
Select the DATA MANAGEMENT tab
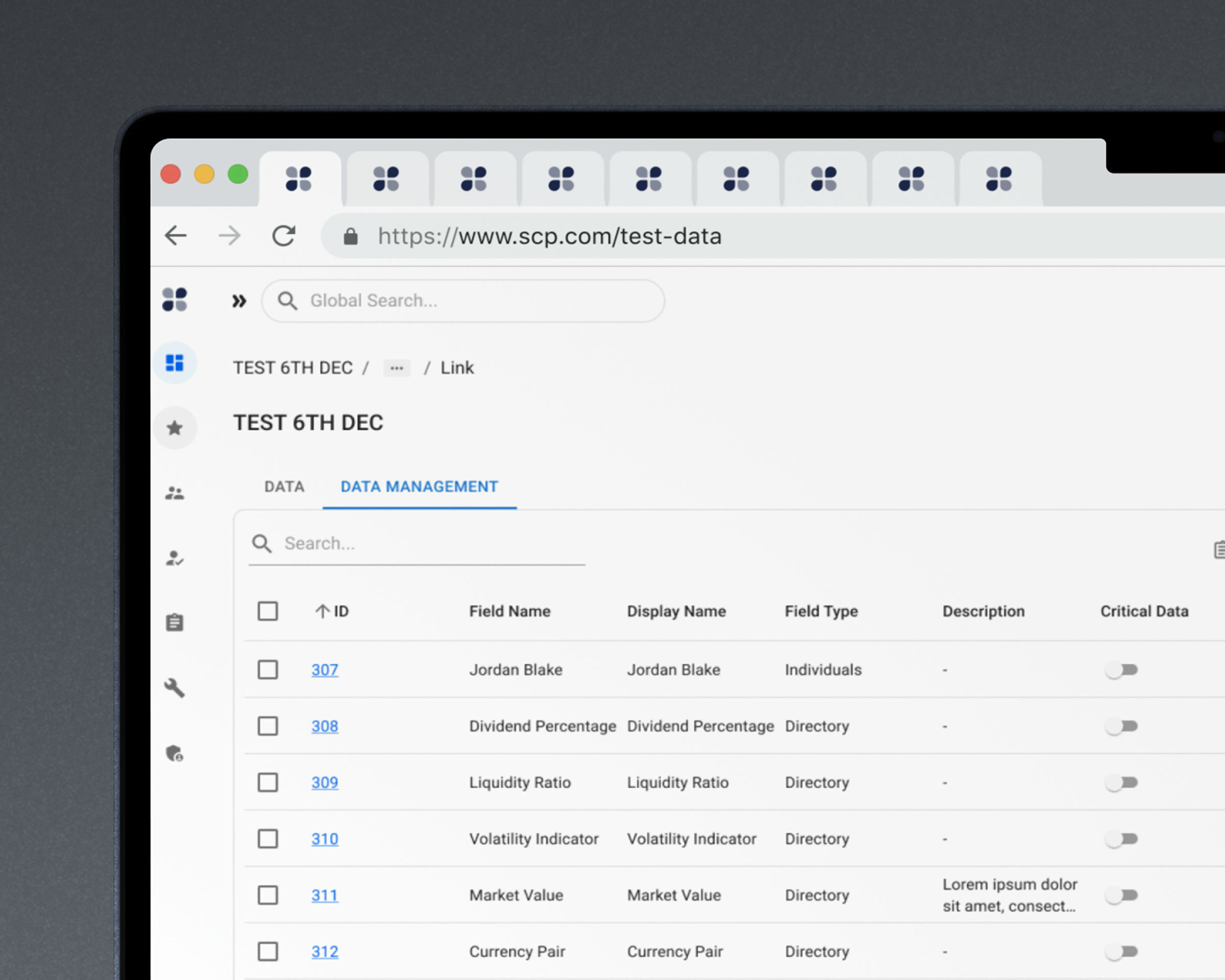coord(420,487)
